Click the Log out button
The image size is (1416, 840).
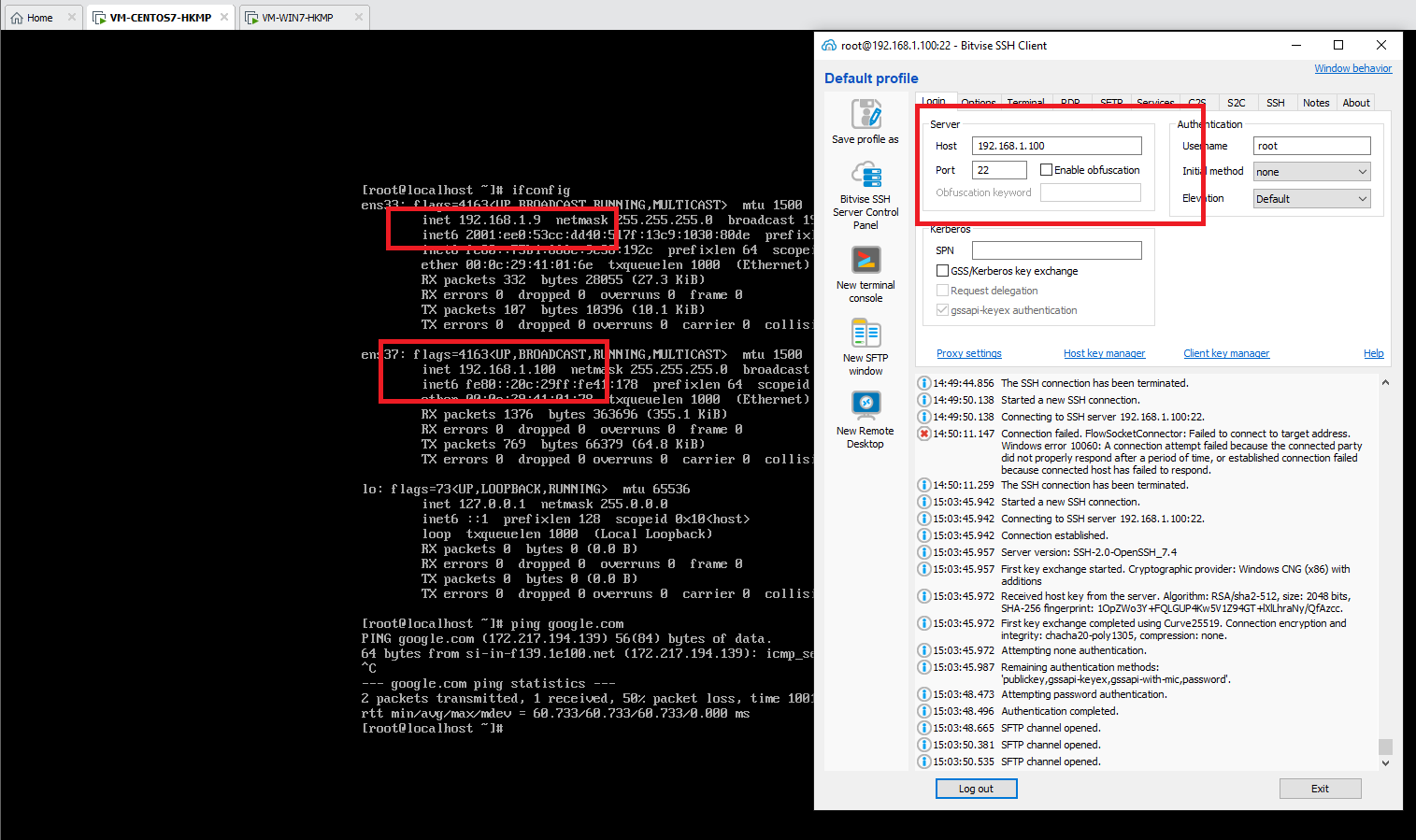click(x=976, y=788)
